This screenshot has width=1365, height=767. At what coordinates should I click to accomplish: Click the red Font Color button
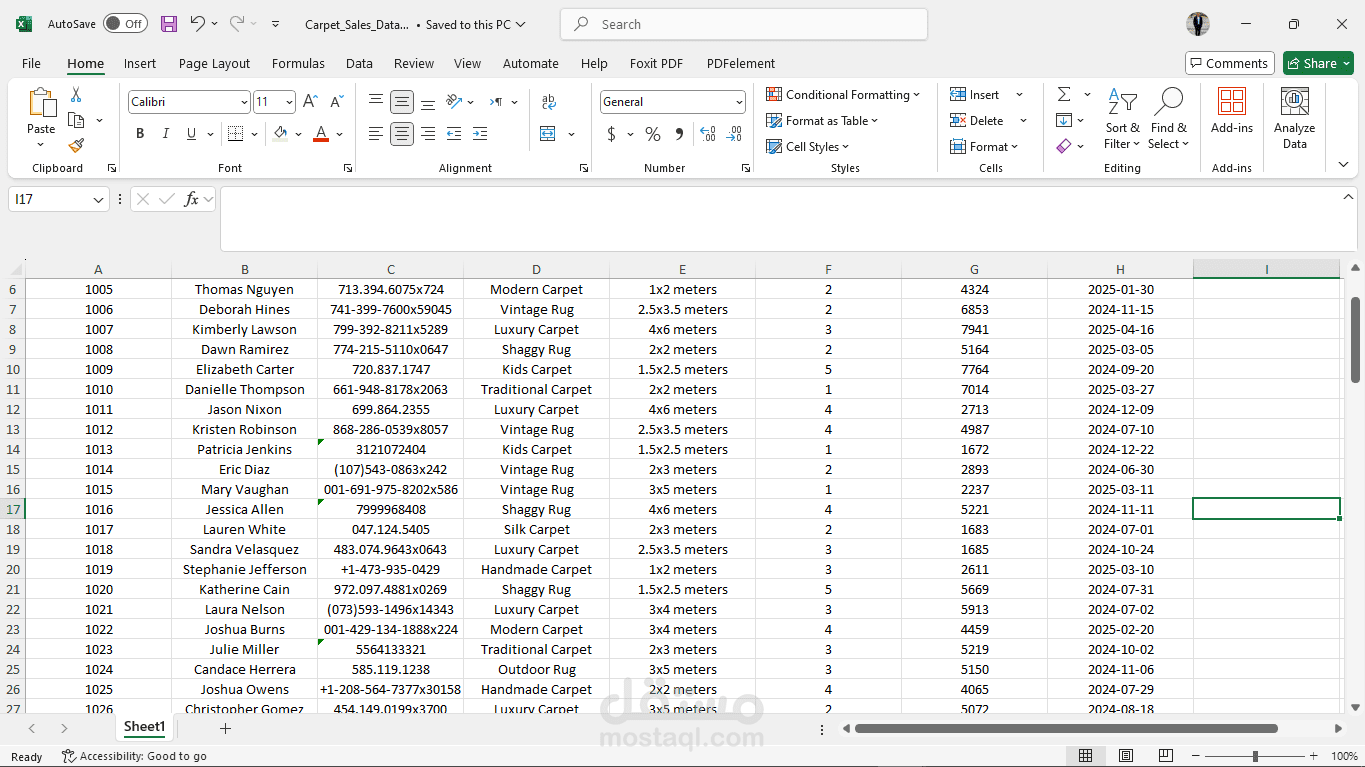321,134
